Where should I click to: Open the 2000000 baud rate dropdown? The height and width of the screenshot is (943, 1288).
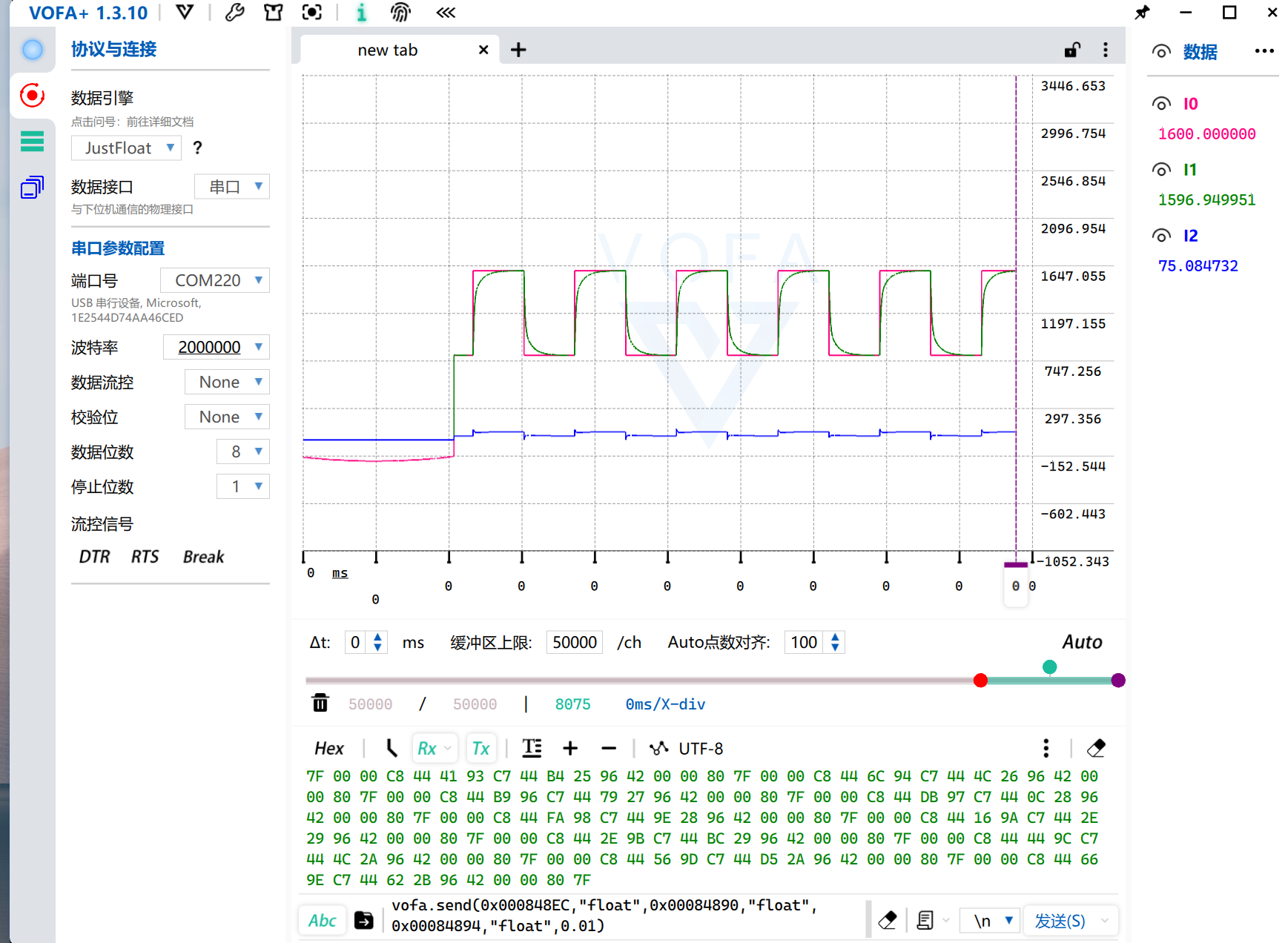pyautogui.click(x=217, y=347)
